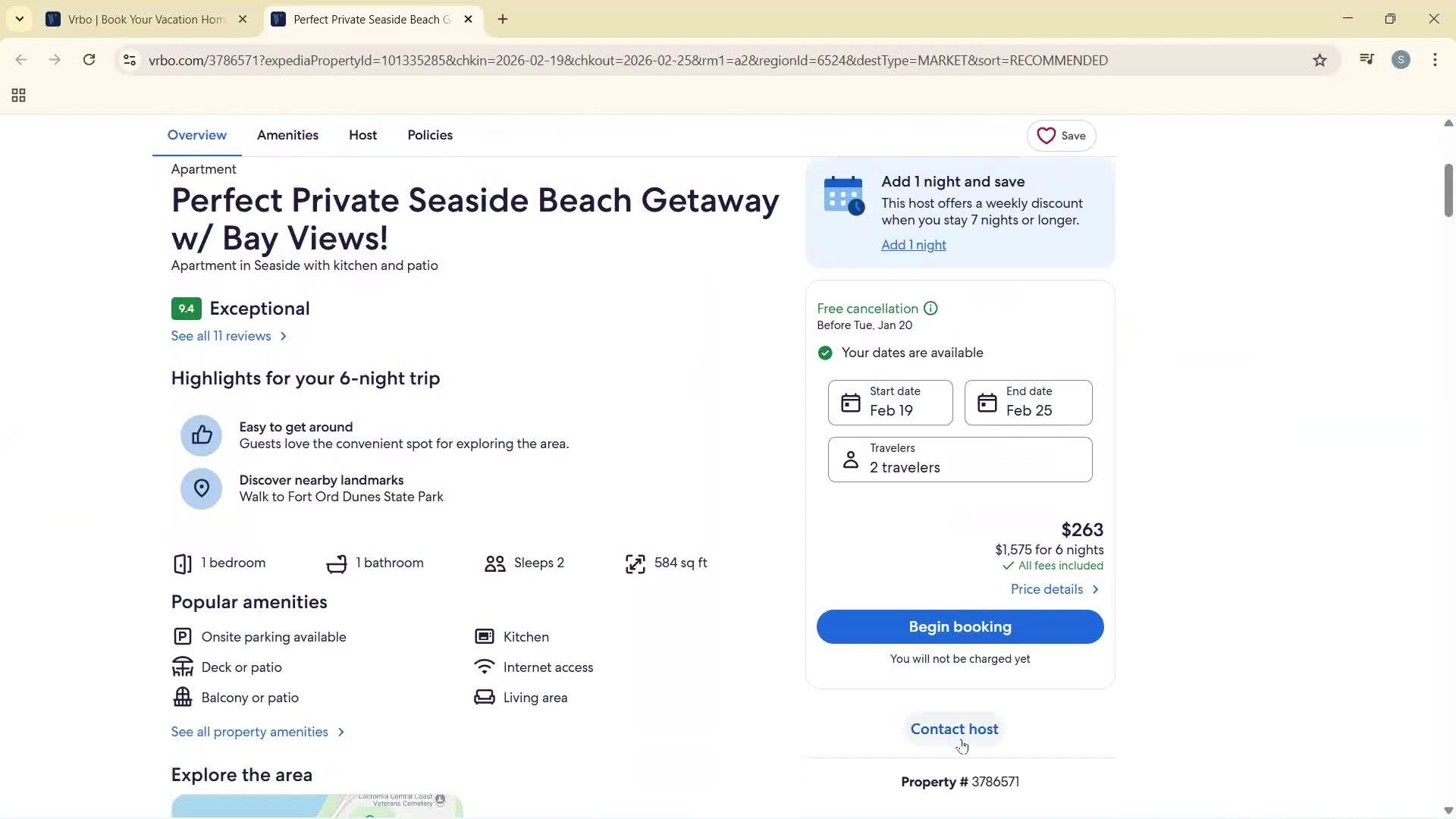
Task: Expand Price details chevron
Action: click(1095, 589)
